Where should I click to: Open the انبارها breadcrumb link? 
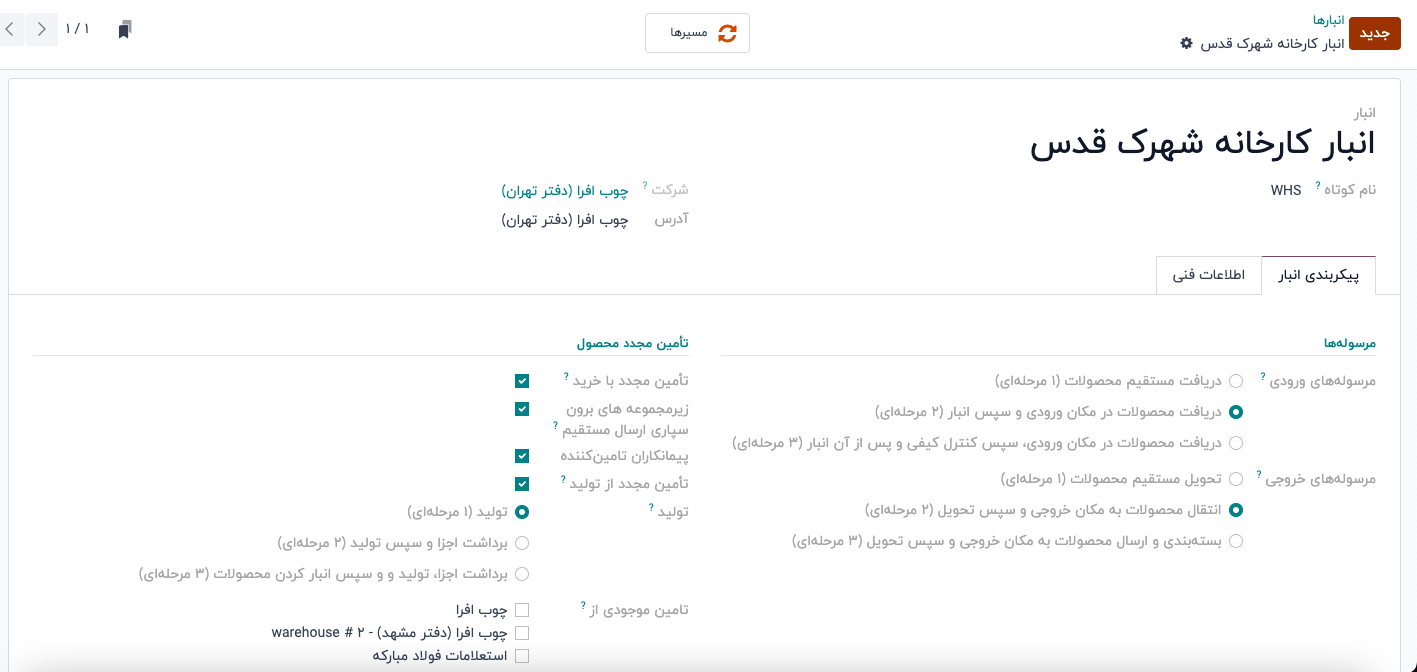1328,20
